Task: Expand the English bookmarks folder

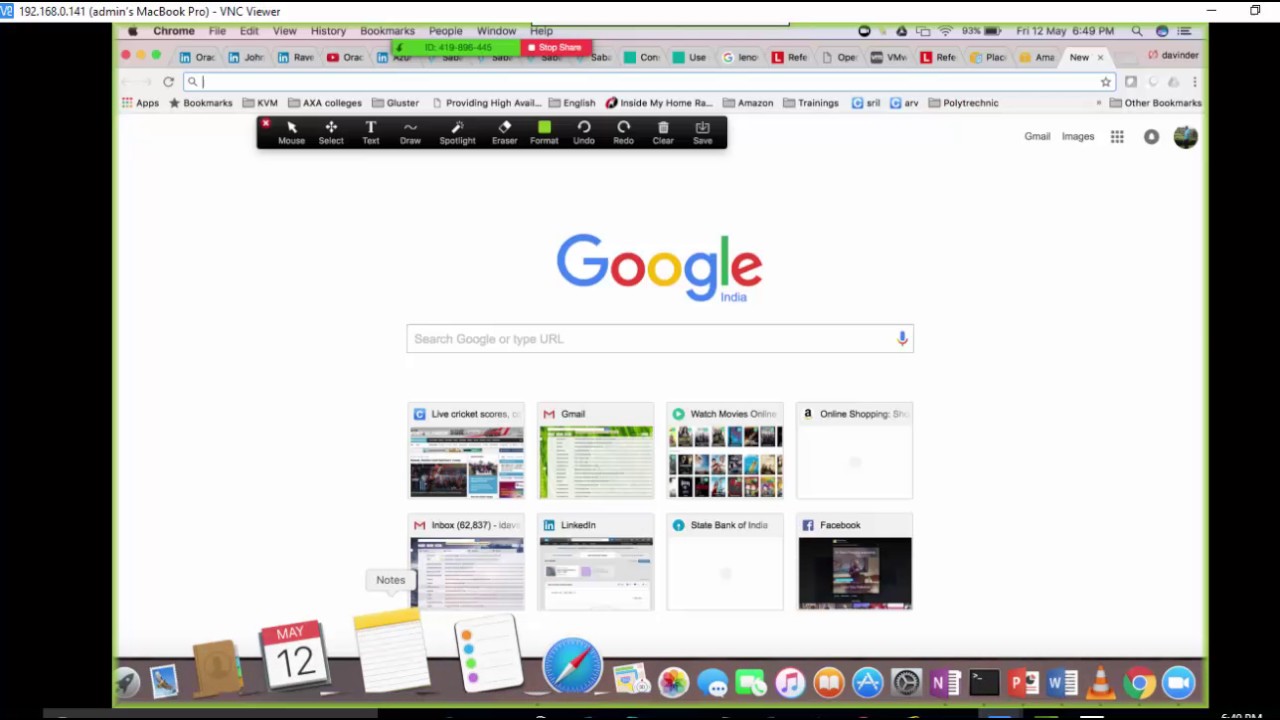Action: (572, 103)
